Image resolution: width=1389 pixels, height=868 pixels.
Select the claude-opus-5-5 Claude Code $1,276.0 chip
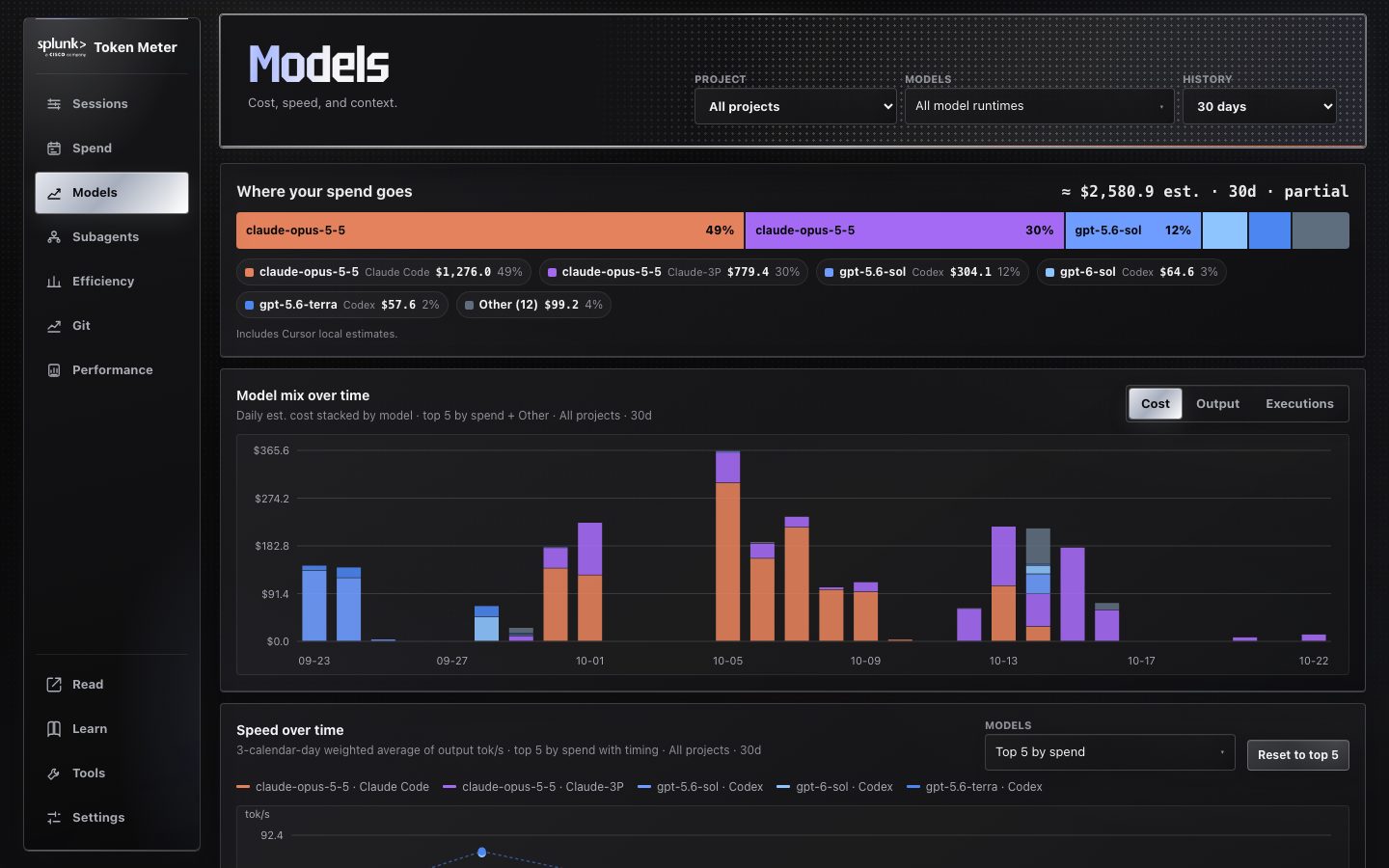[383, 272]
